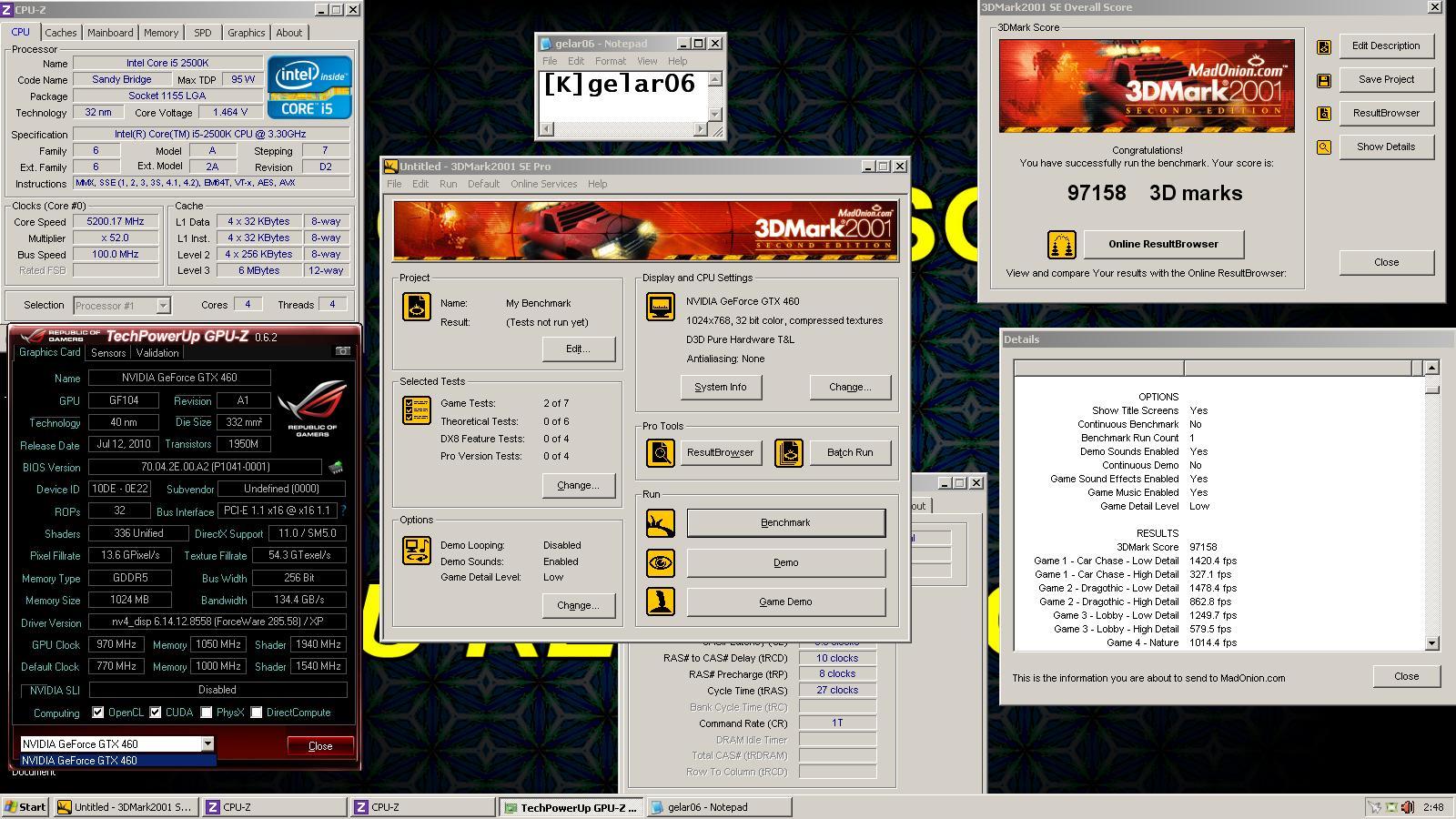Click the Project name icon in 3DMark
Screen dimensions: 1456x819
tap(417, 307)
